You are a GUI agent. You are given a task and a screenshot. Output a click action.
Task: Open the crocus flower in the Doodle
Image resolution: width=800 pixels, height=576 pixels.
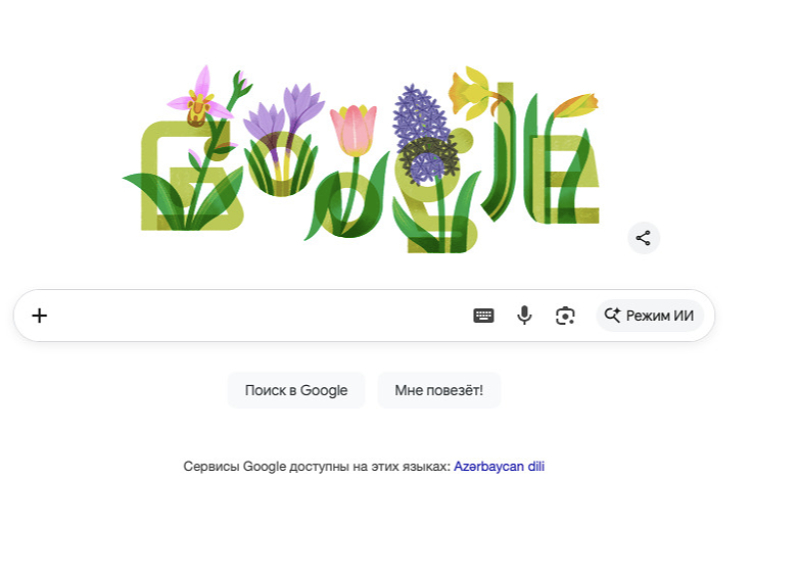[x=283, y=110]
